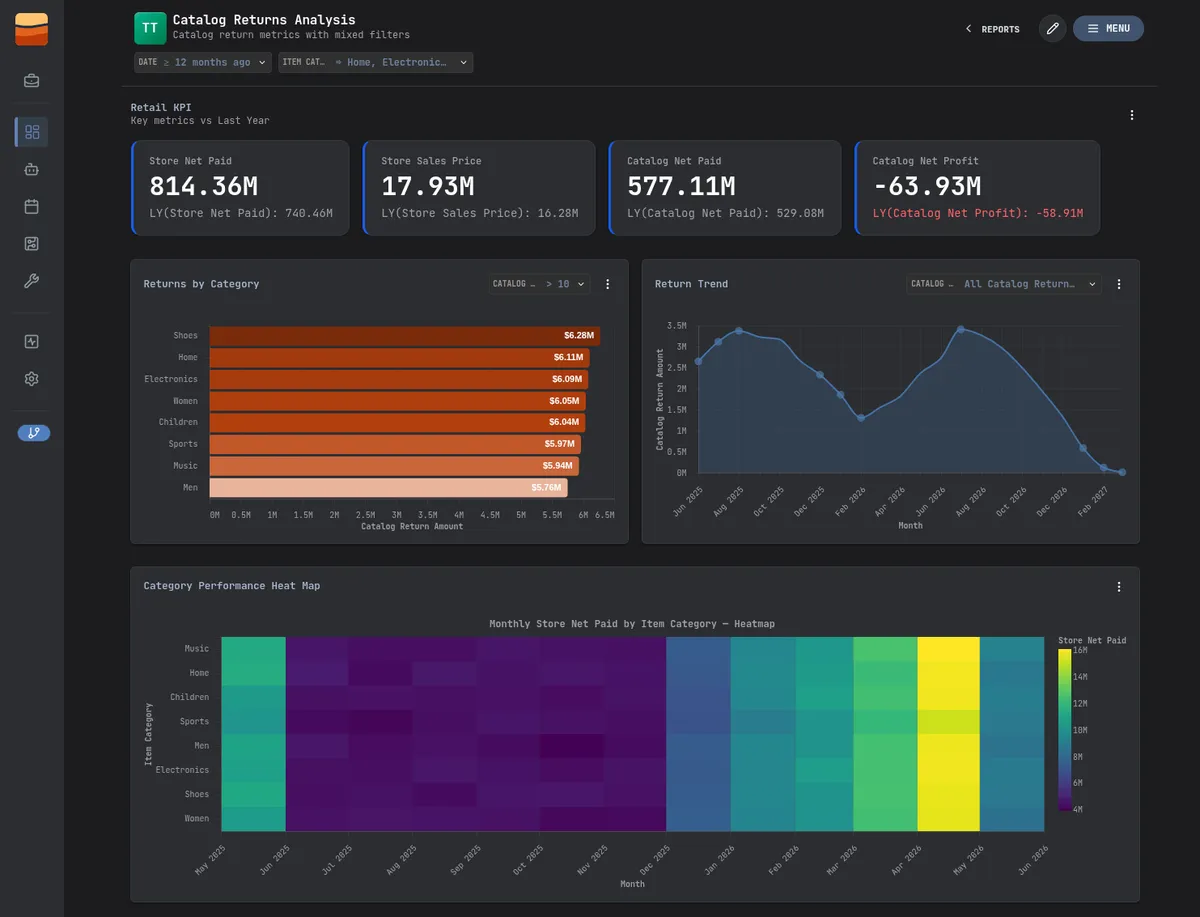Click the last data point on Return Trend line

tap(1123, 472)
